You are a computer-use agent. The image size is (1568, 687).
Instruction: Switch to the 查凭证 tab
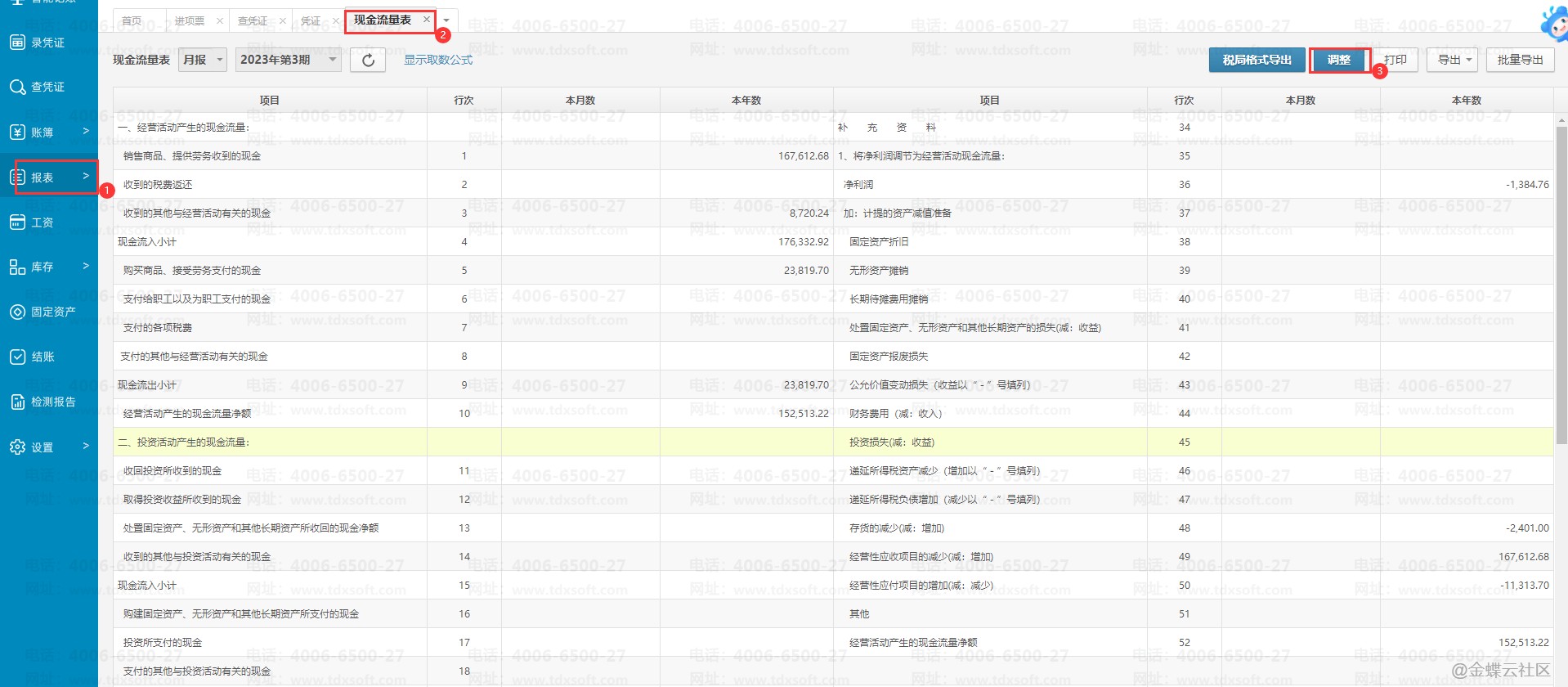252,20
